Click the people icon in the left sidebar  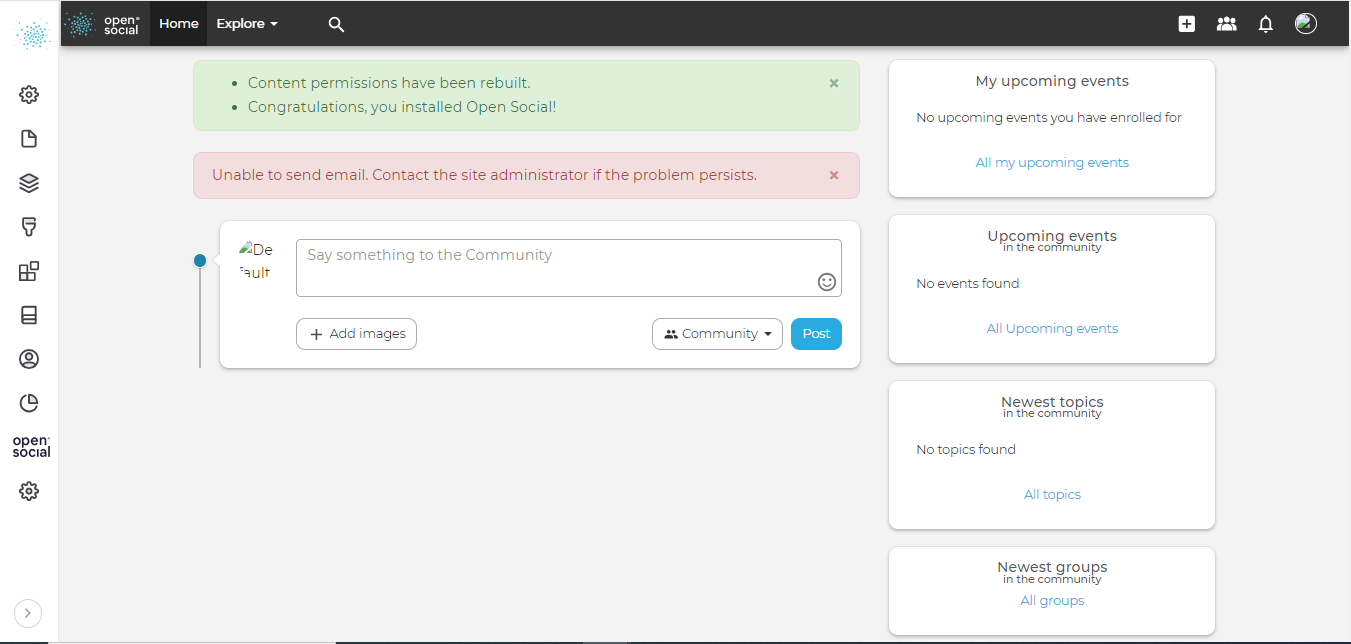tap(29, 358)
